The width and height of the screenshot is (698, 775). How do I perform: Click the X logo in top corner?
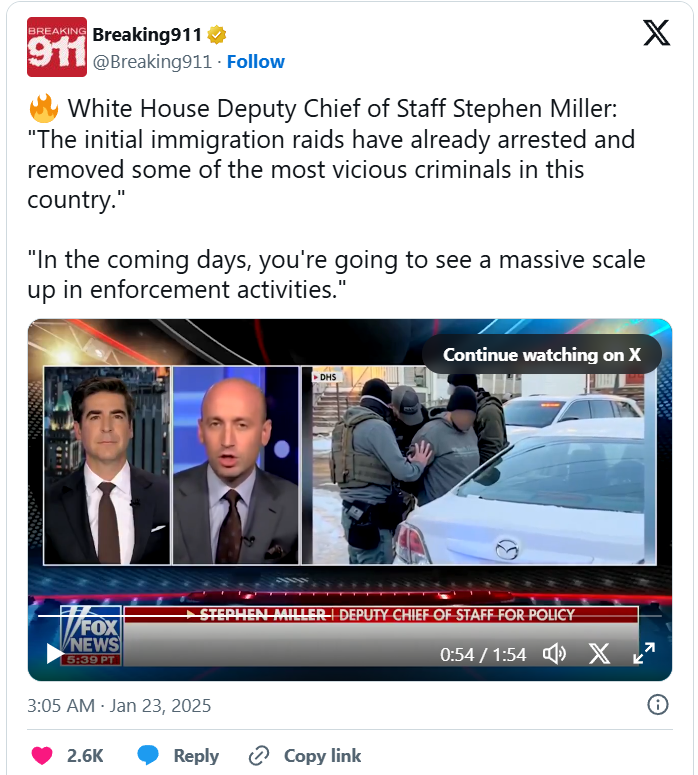(x=656, y=33)
